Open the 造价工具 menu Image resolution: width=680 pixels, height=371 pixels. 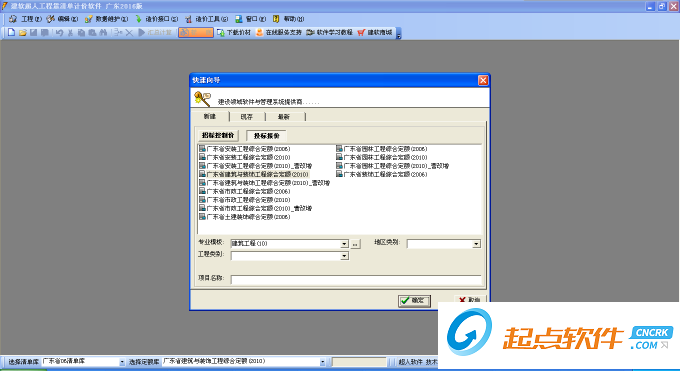206,19
